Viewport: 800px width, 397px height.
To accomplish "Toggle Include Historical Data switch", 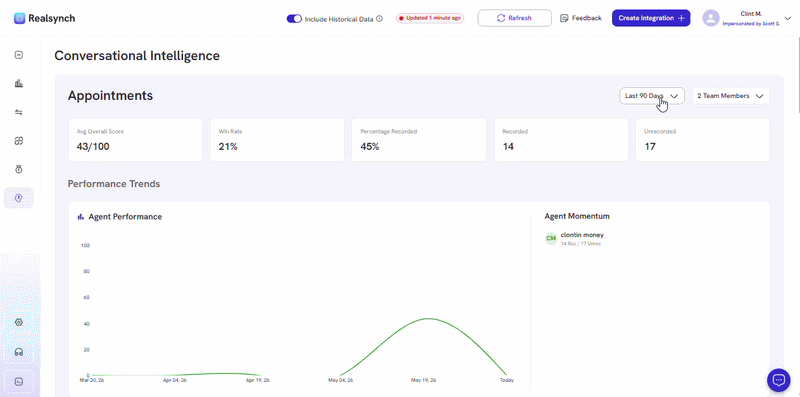I will [294, 19].
